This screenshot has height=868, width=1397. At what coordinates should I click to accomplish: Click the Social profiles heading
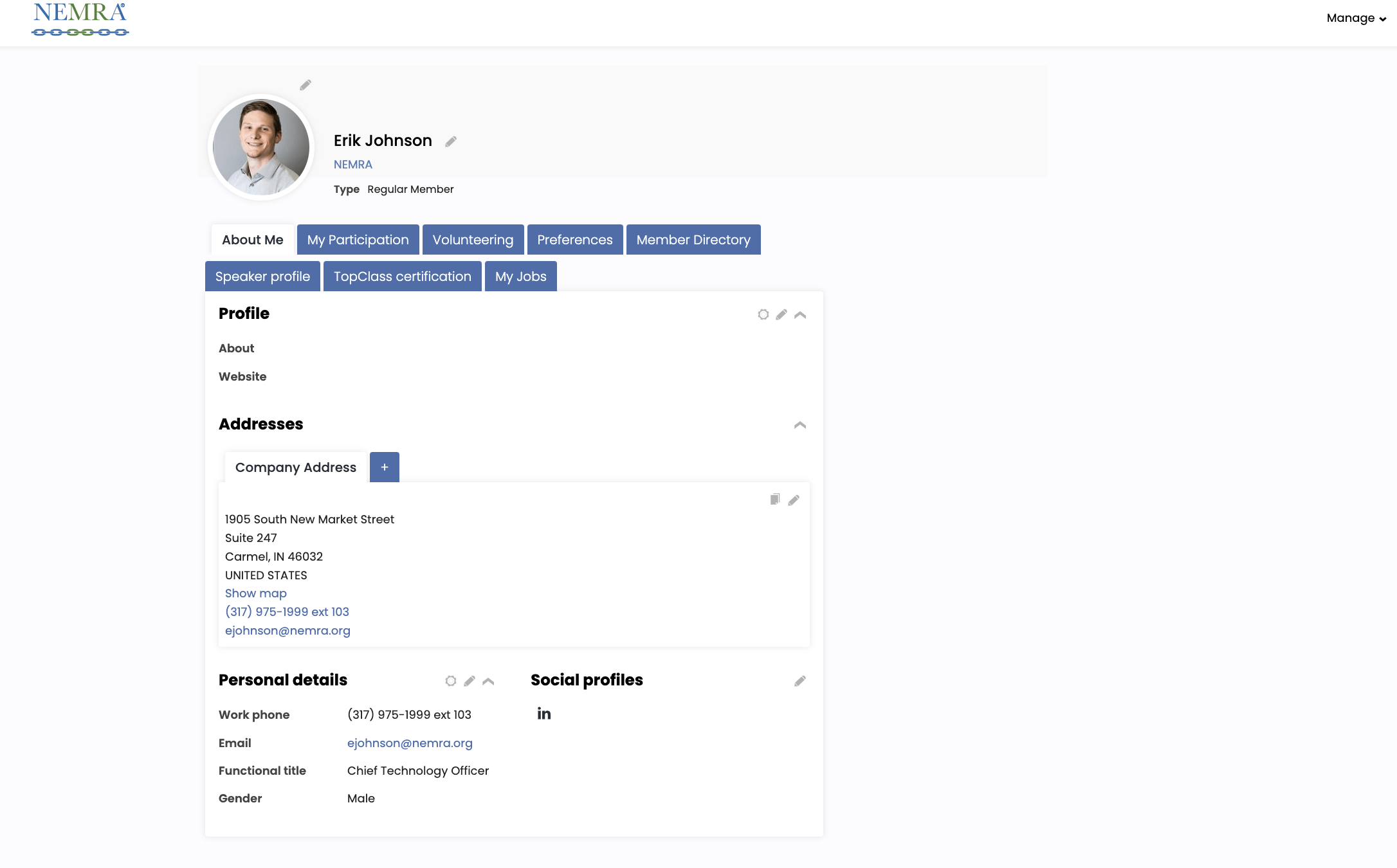pyautogui.click(x=587, y=680)
